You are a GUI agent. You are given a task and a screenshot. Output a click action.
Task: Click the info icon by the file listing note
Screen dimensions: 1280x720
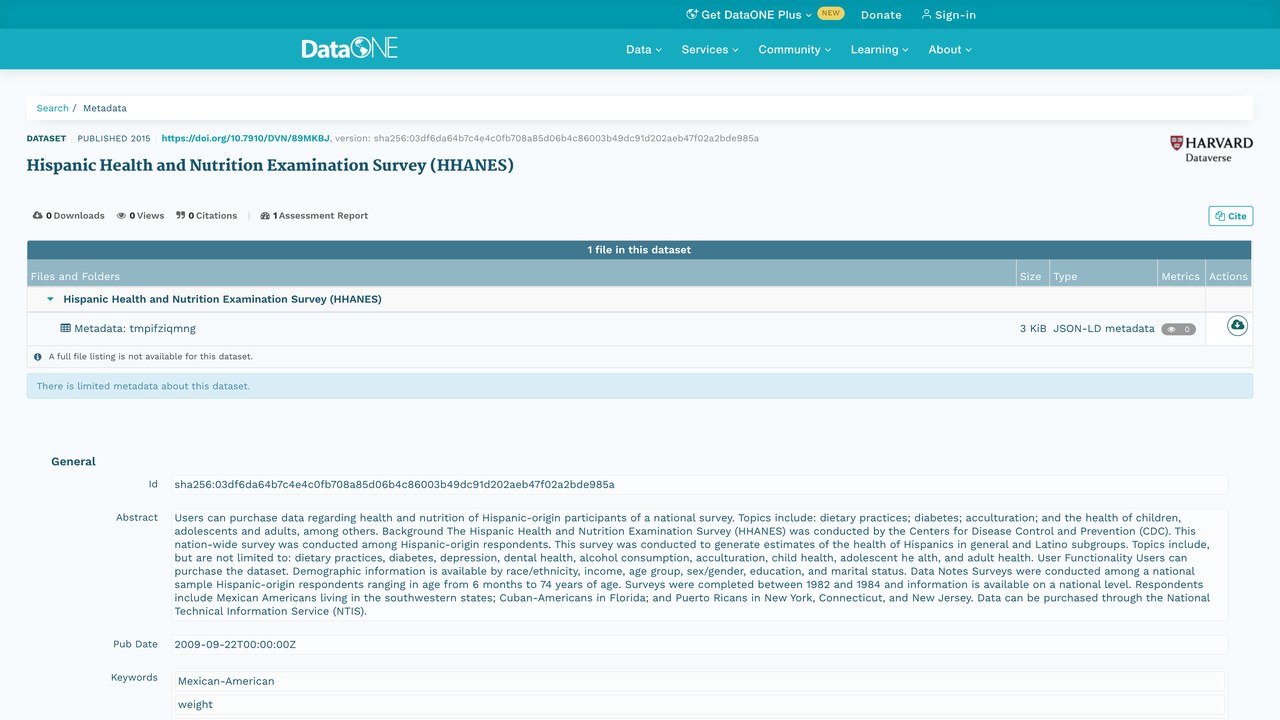(38, 356)
